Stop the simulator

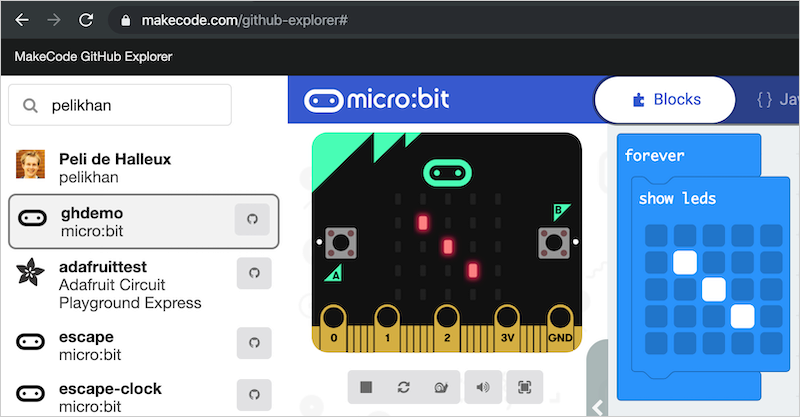tap(366, 387)
